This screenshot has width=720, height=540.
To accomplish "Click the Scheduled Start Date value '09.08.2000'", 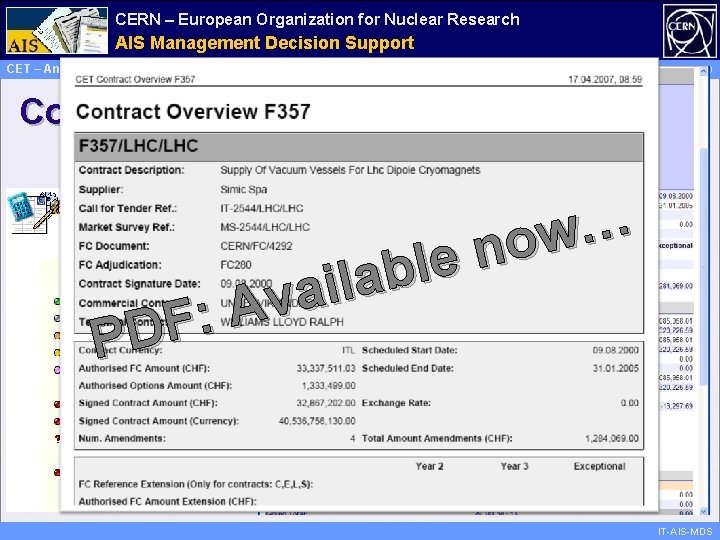I will click(x=615, y=350).
